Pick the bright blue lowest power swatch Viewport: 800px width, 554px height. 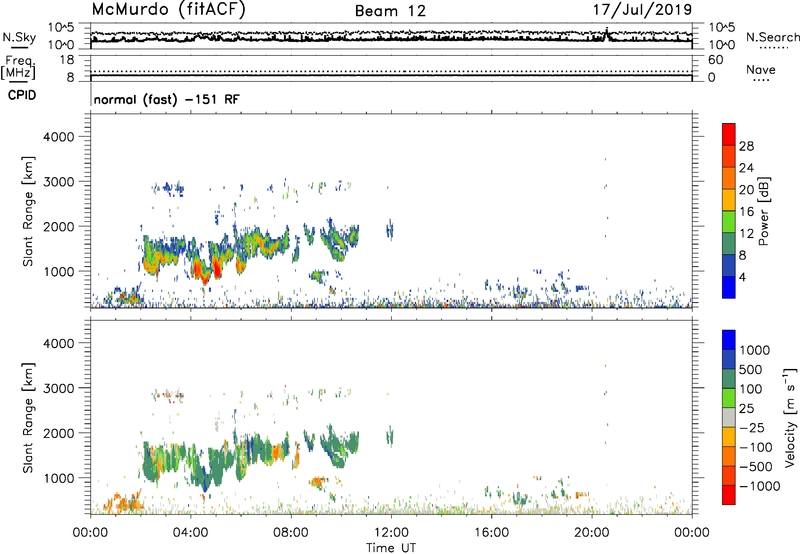729,287
